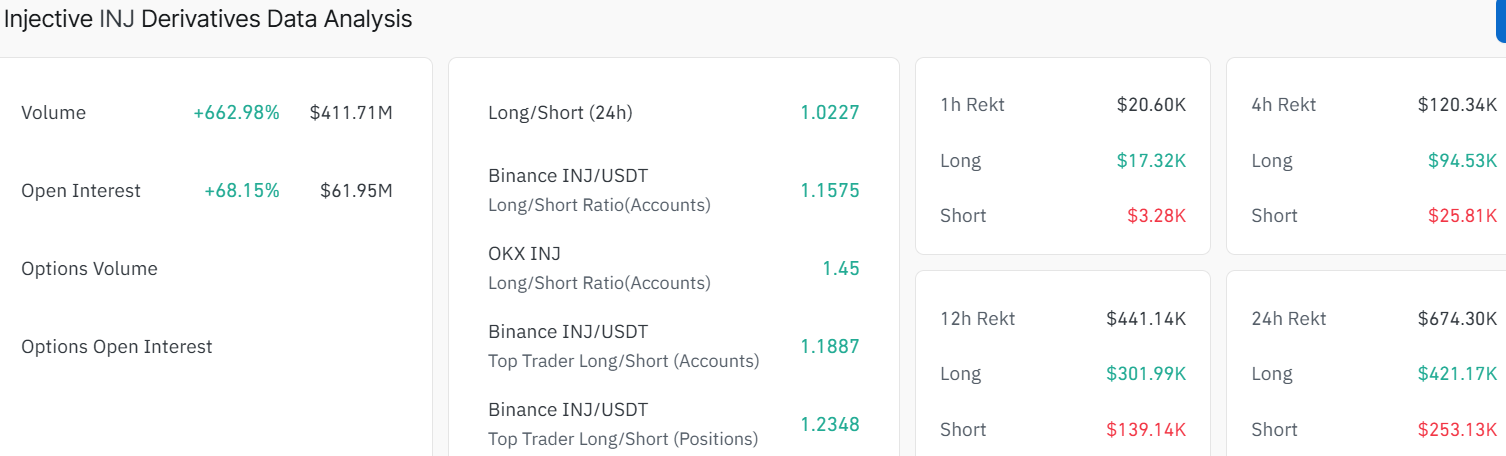This screenshot has width=1506, height=456.
Task: Click the +68.15% open interest change
Action: point(242,191)
